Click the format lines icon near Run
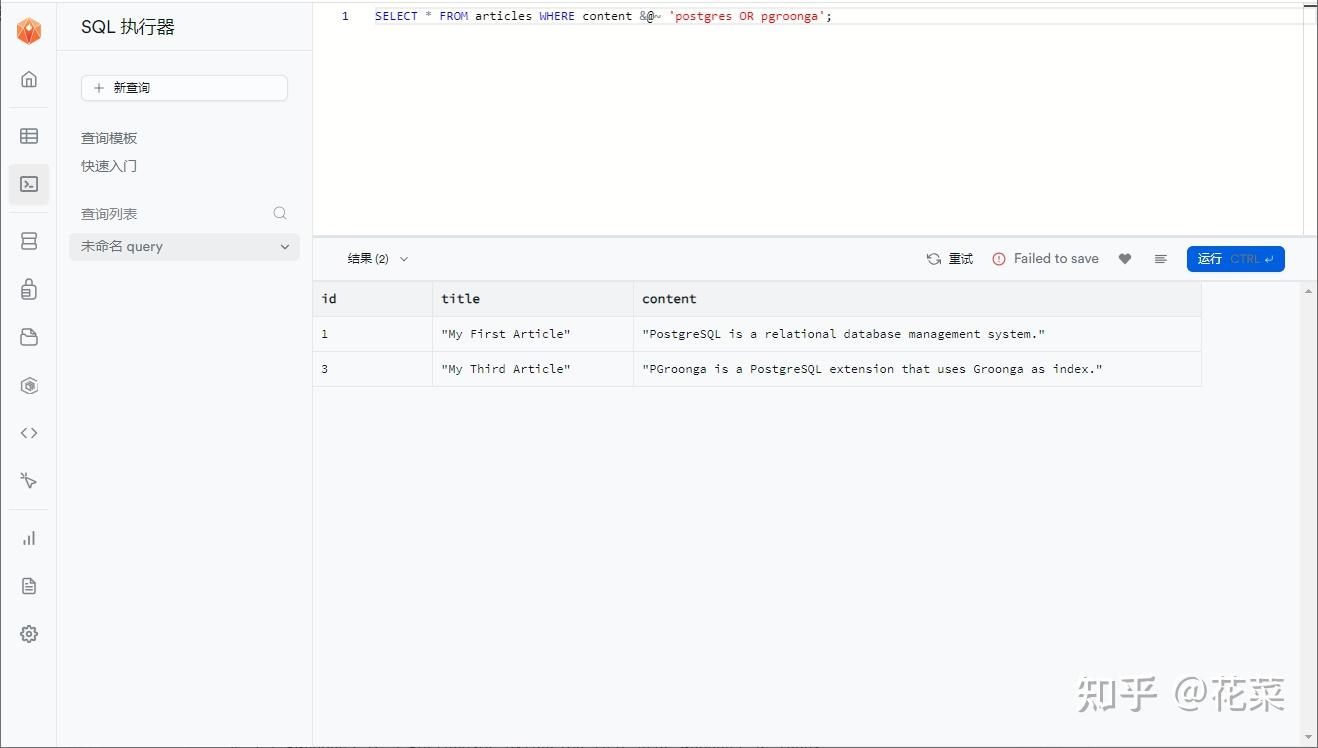The height and width of the screenshot is (748, 1318). 1160,259
